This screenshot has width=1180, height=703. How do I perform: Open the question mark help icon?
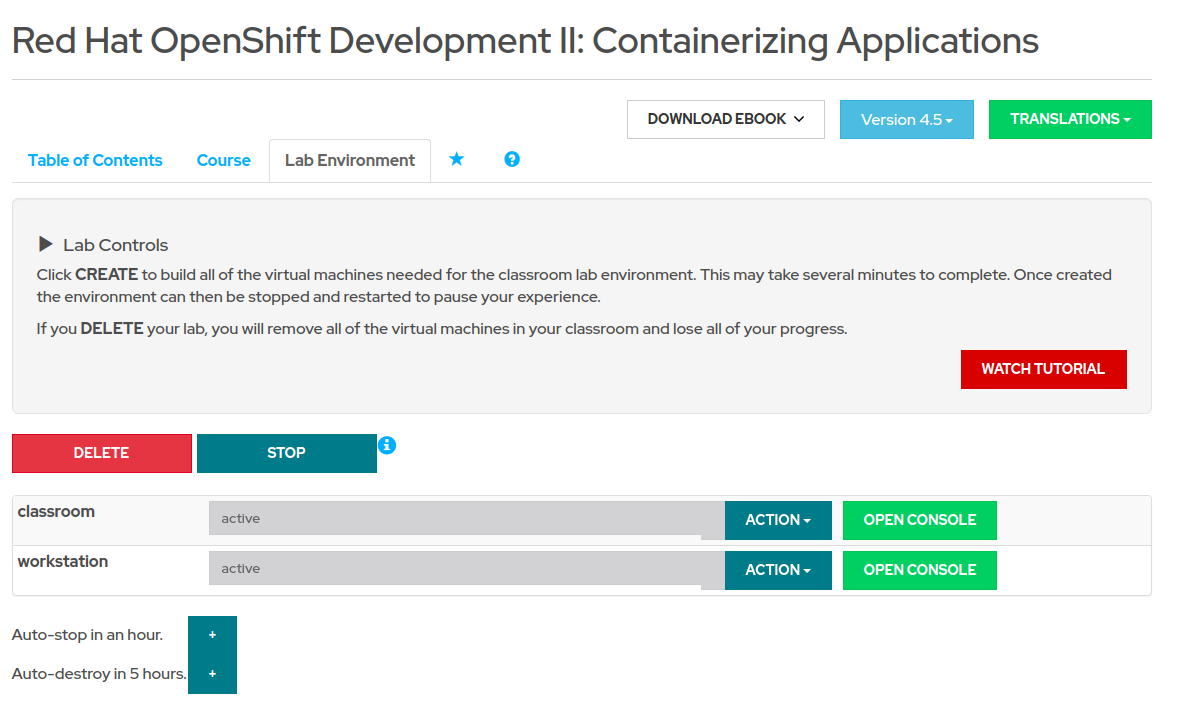[x=512, y=160]
